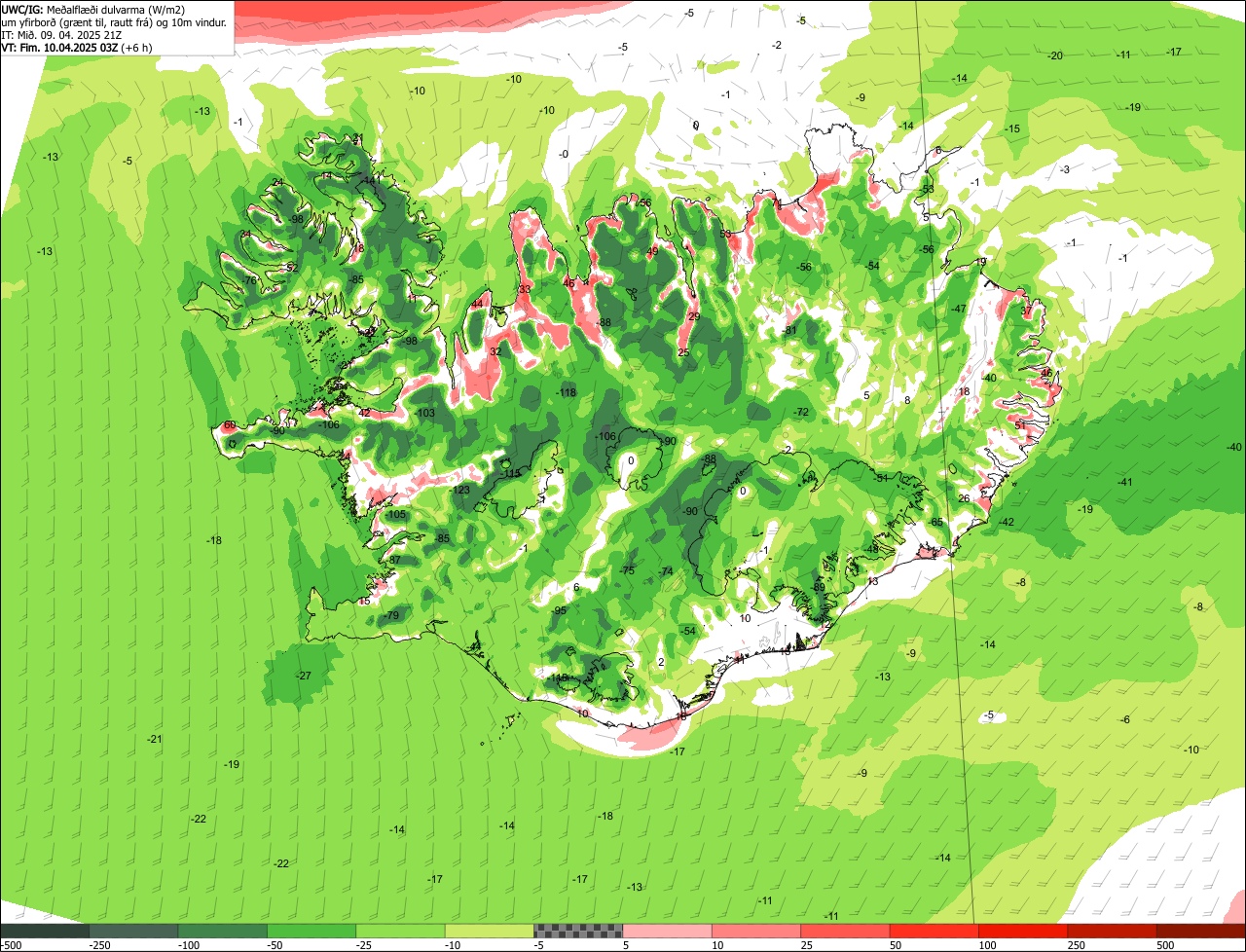Click the darkest red legend band between 250 and 500
This screenshot has height=952, width=1246.
point(1113,931)
